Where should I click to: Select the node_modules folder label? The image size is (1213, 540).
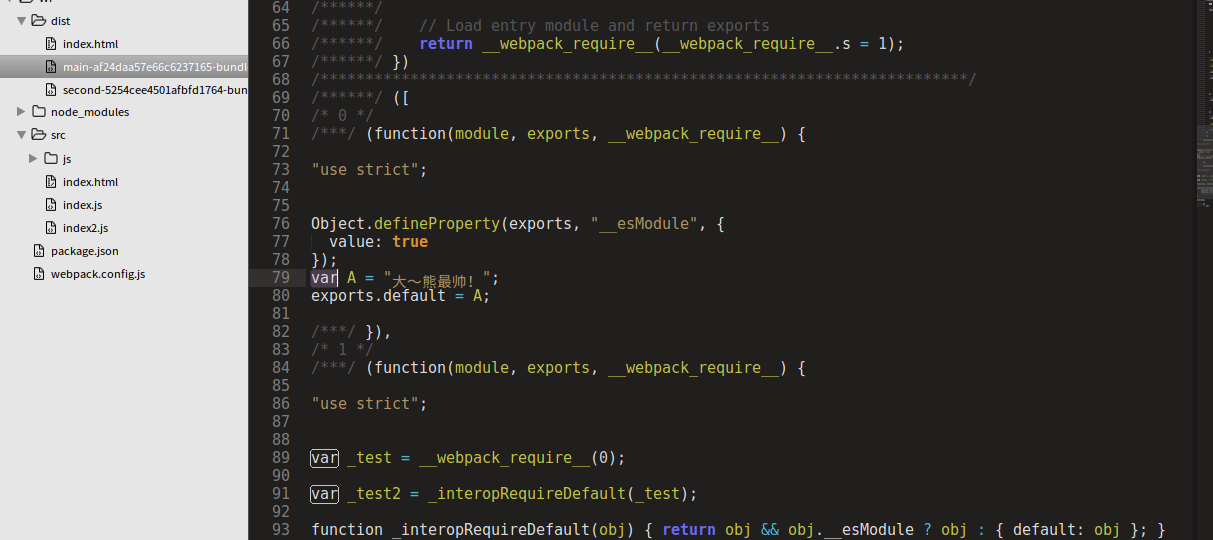[x=90, y=112]
